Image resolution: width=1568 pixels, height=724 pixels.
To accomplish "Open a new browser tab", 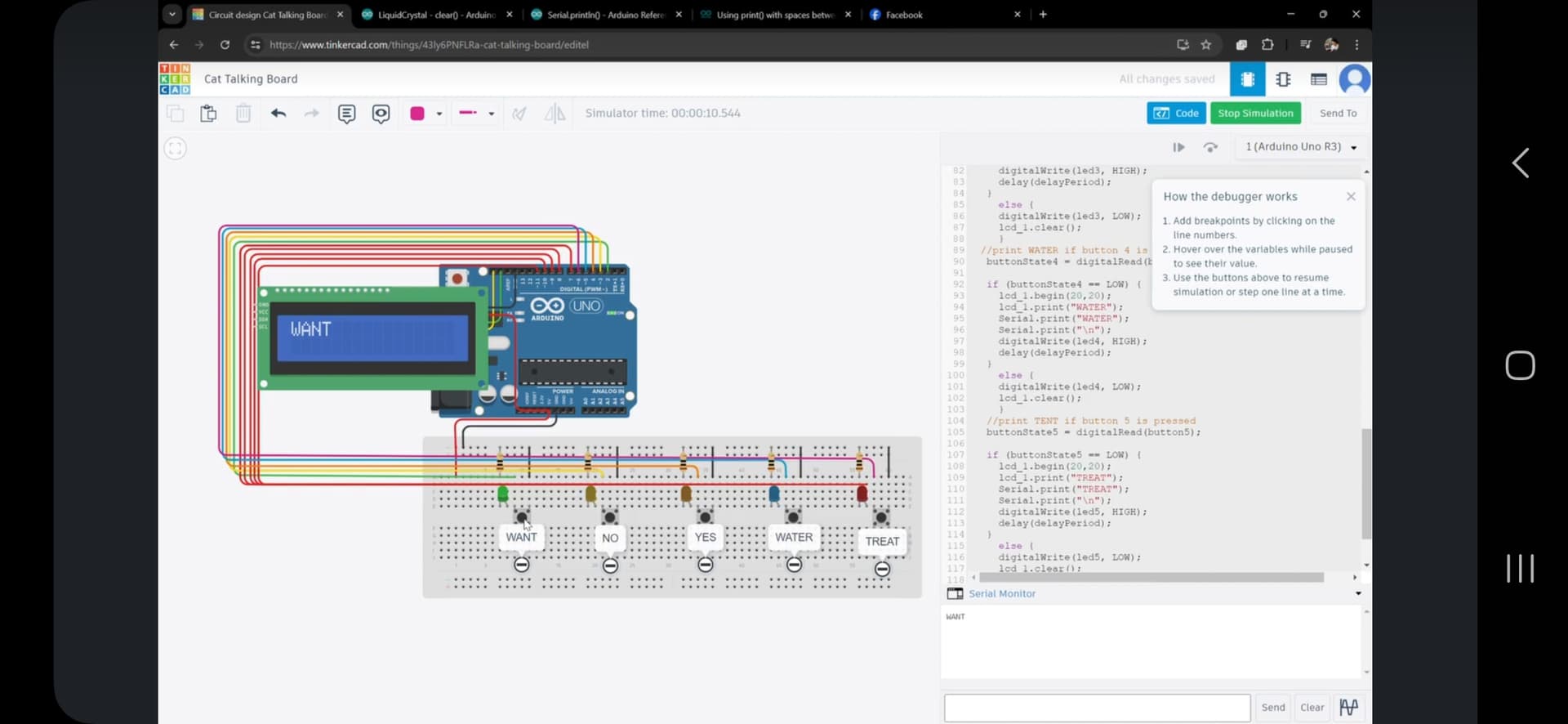I will click(x=1043, y=15).
